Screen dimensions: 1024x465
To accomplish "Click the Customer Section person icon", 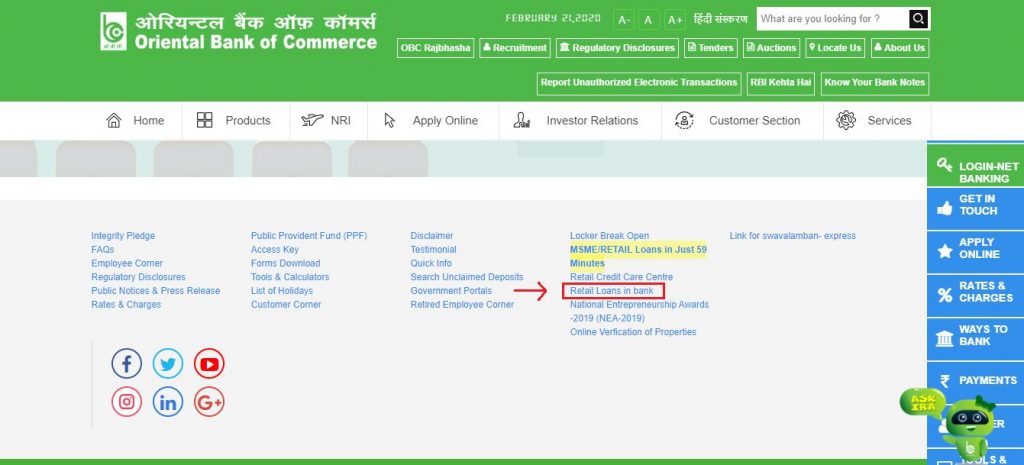I will click(684, 120).
